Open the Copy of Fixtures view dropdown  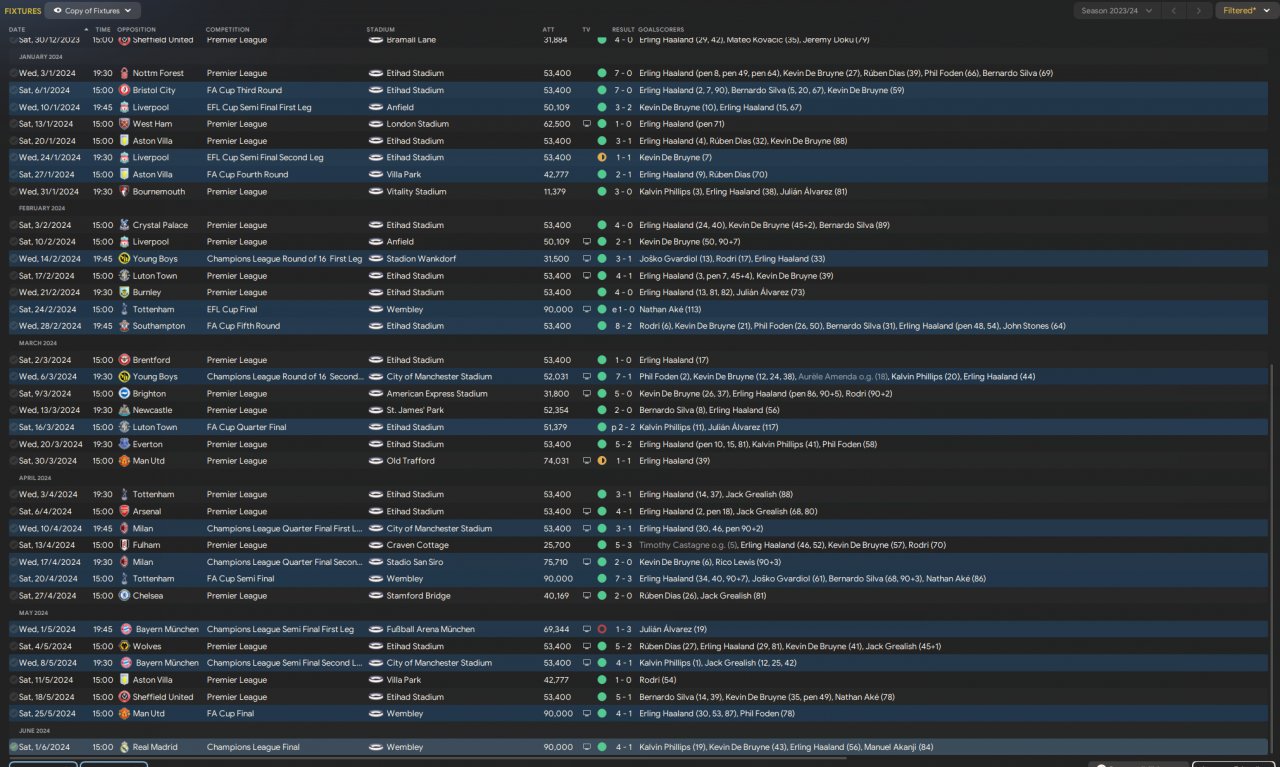pyautogui.click(x=92, y=11)
